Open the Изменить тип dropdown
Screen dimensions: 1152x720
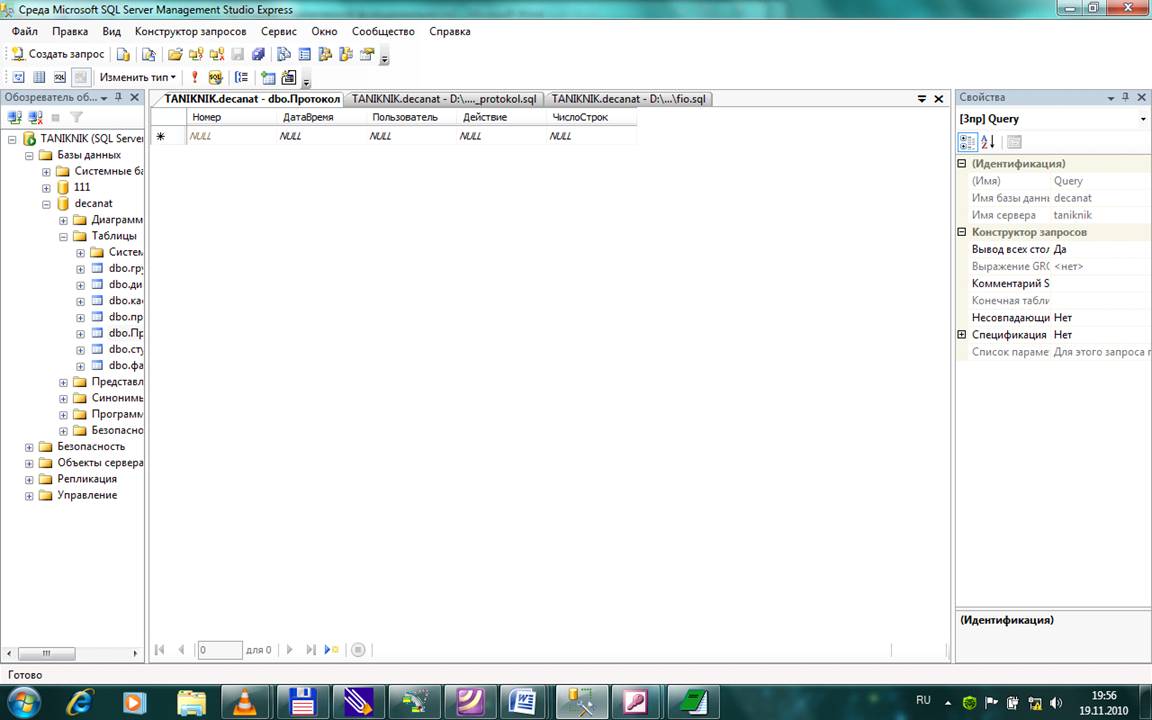[x=137, y=77]
